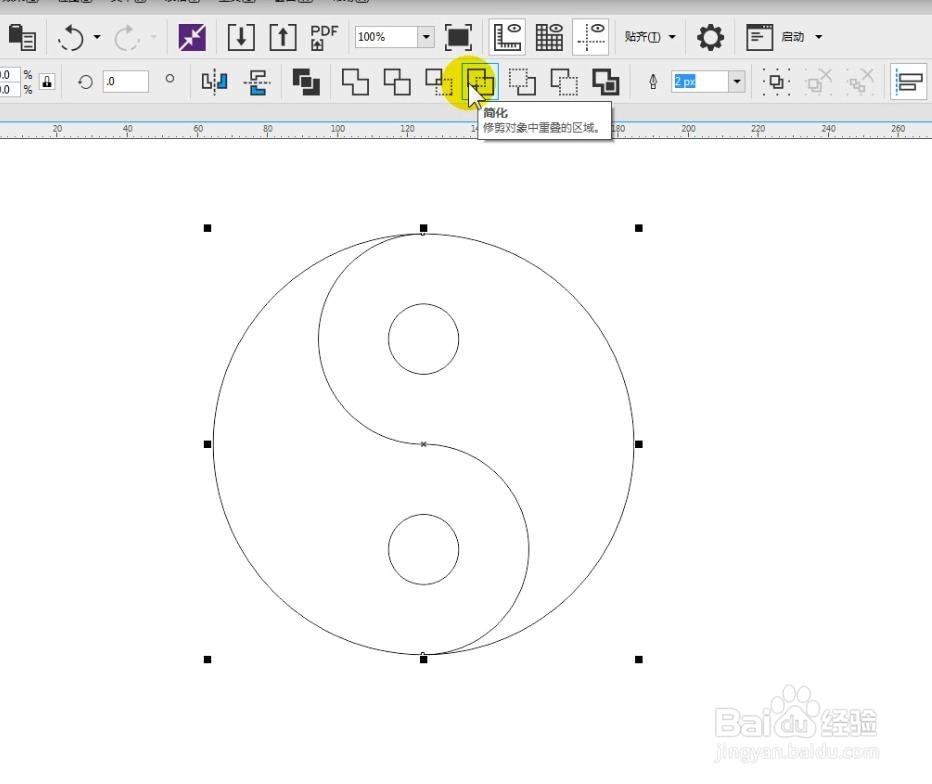
Task: Expand the 启动 launcher dropdown
Action: [818, 37]
